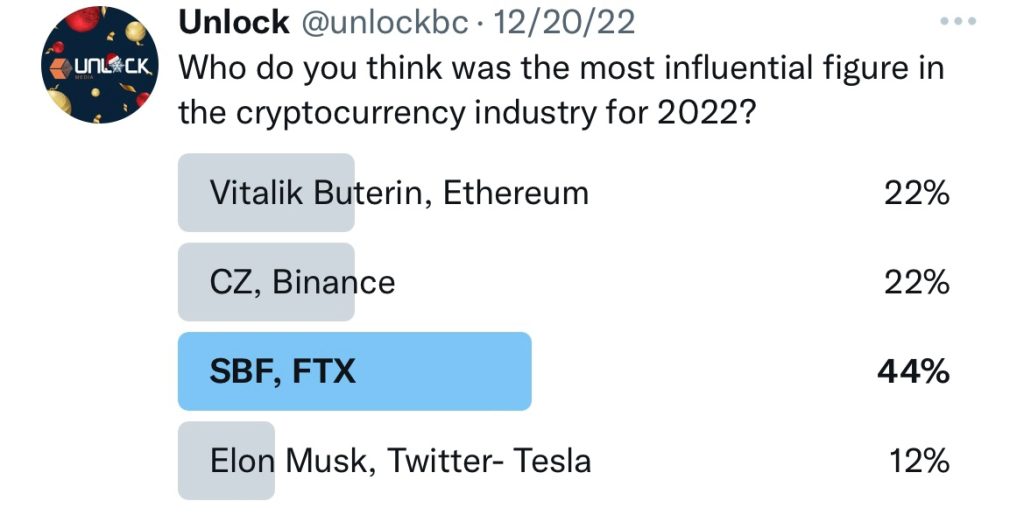This screenshot has height=515, width=1024.
Task: Click the poll question tweet text
Action: coord(562,91)
